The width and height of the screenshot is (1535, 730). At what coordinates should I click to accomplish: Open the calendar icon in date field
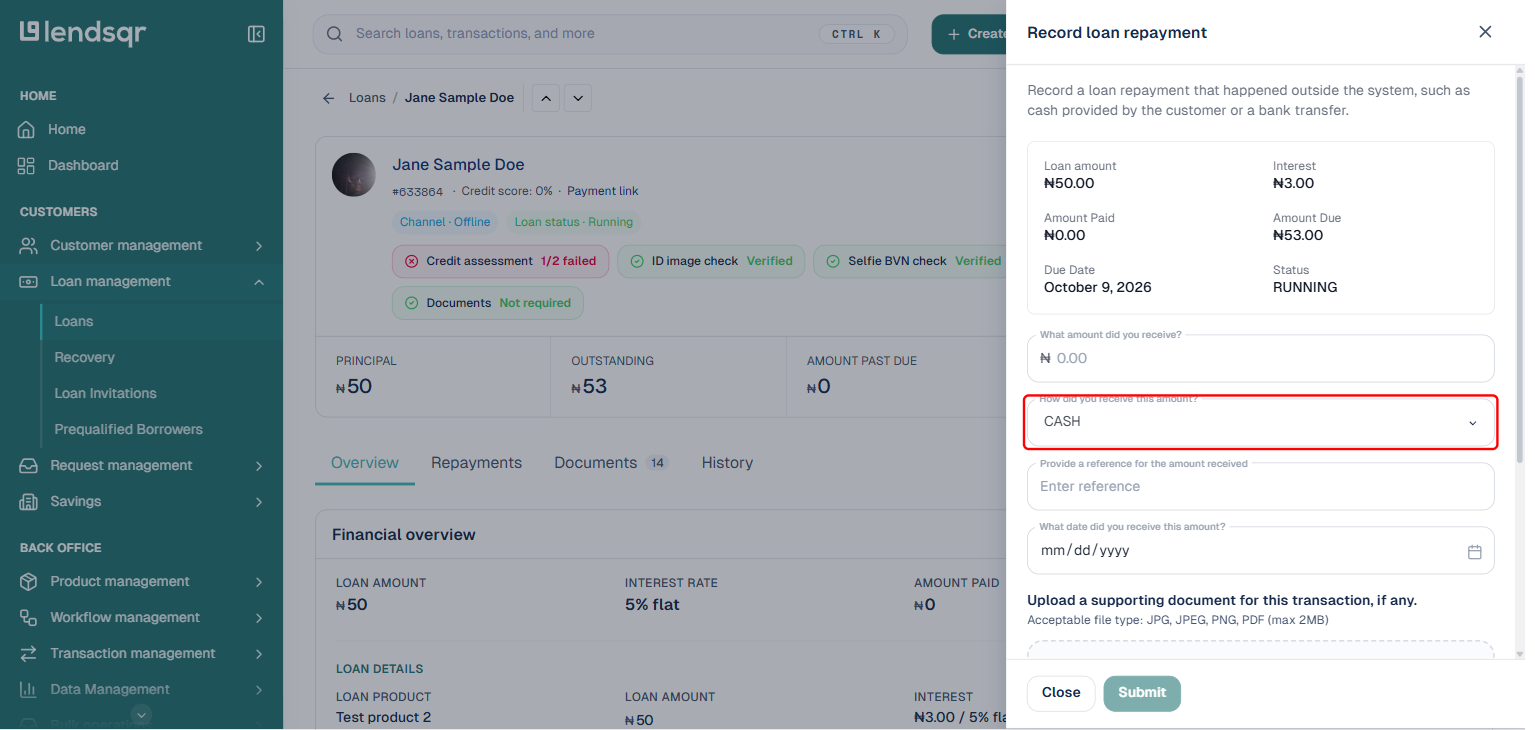pos(1474,551)
